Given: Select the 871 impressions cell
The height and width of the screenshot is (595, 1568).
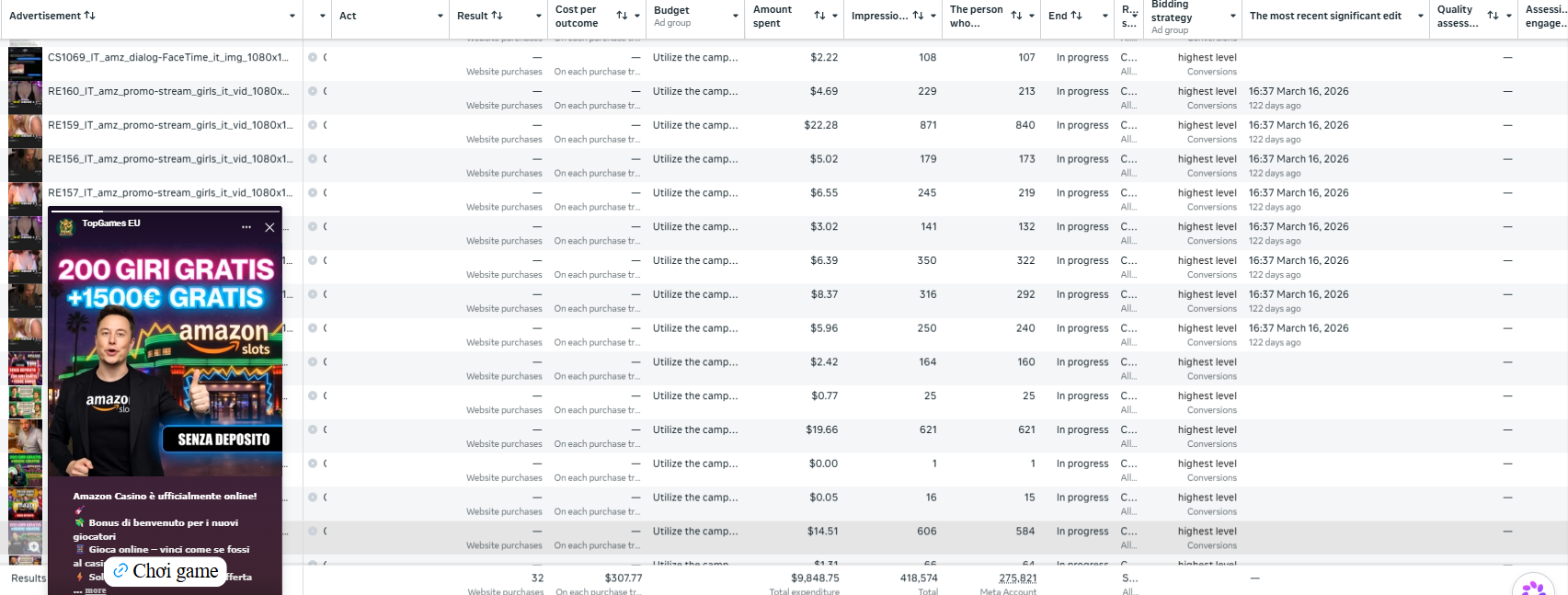Looking at the screenshot, I should point(928,125).
